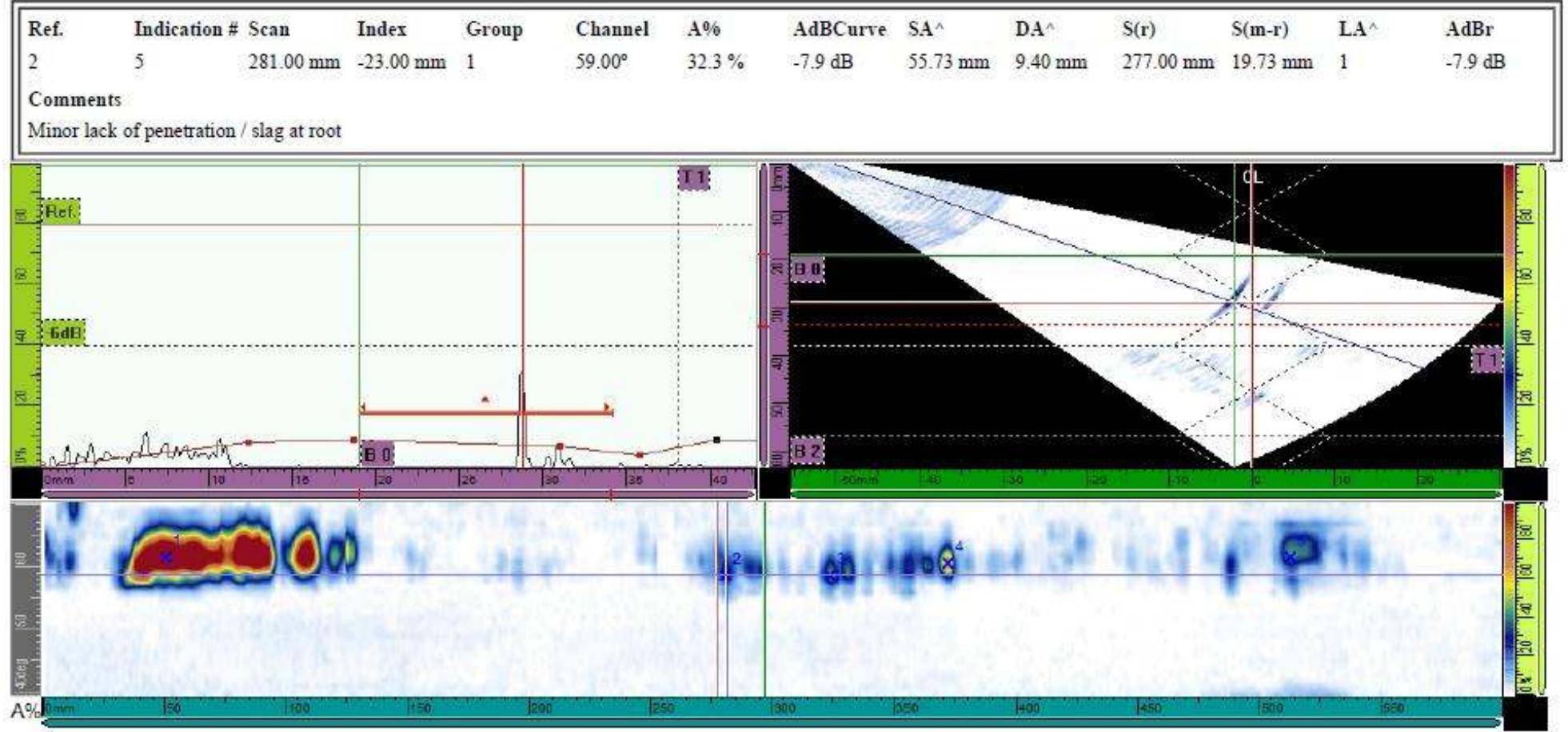This screenshot has width=1568, height=732.
Task: Click the color palette bar beside the C-scan
Action: pyautogui.click(x=1510, y=598)
